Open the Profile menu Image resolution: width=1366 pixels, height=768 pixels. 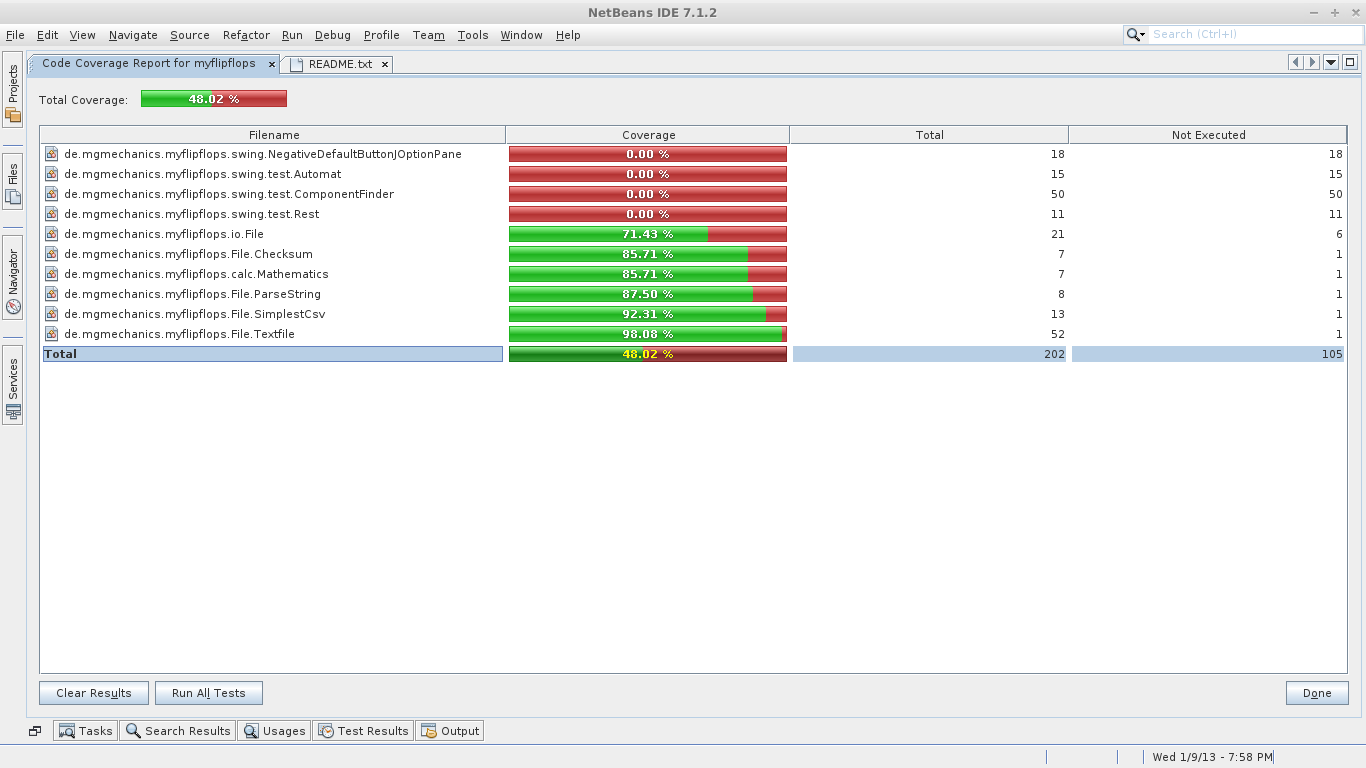(x=381, y=35)
